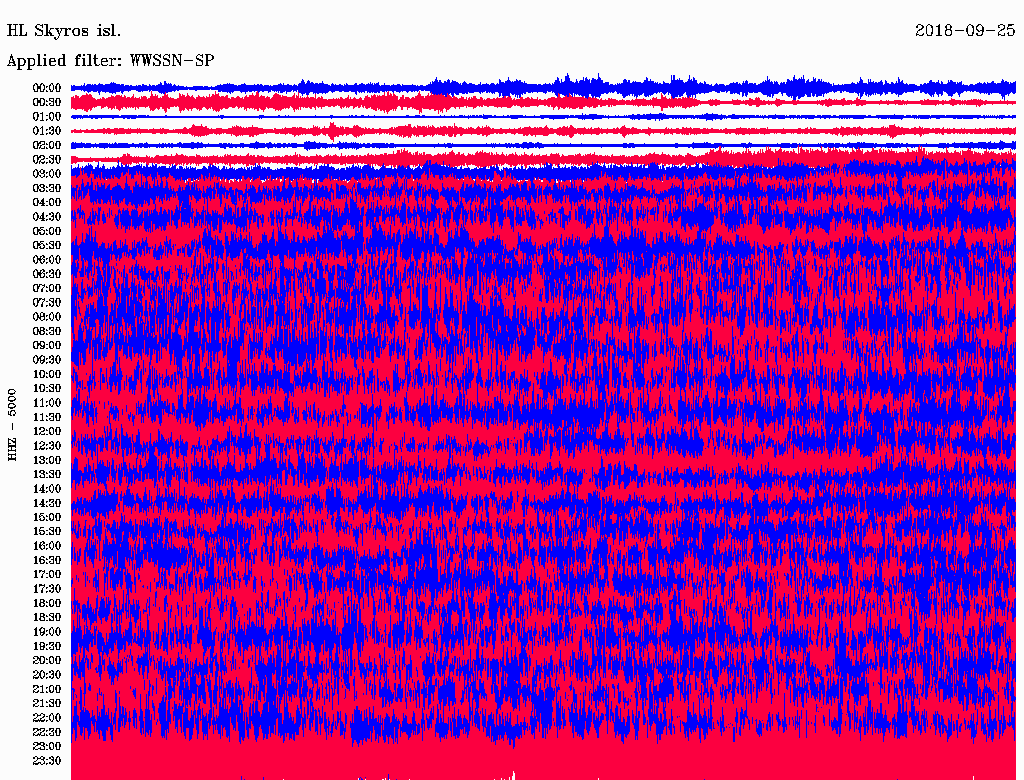Select the 18:00 time label
This screenshot has height=780, width=1024.
click(x=47, y=603)
